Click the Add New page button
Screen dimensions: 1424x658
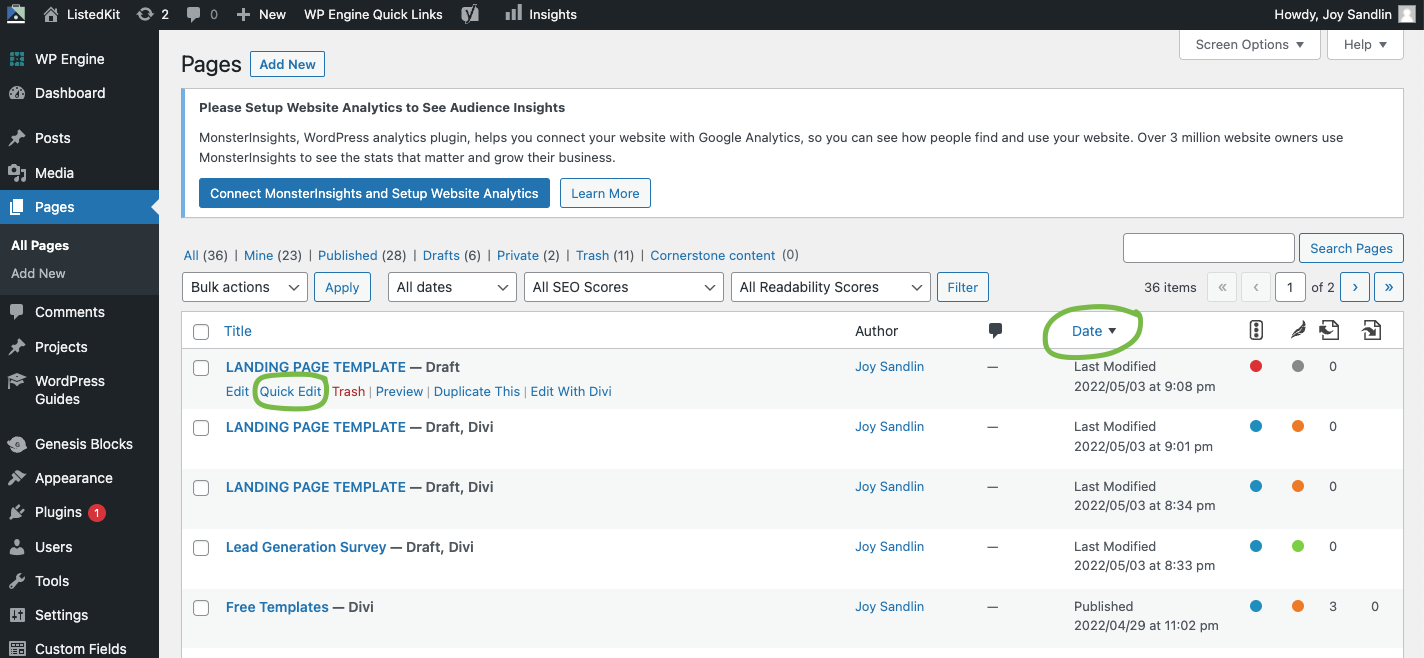pos(288,64)
